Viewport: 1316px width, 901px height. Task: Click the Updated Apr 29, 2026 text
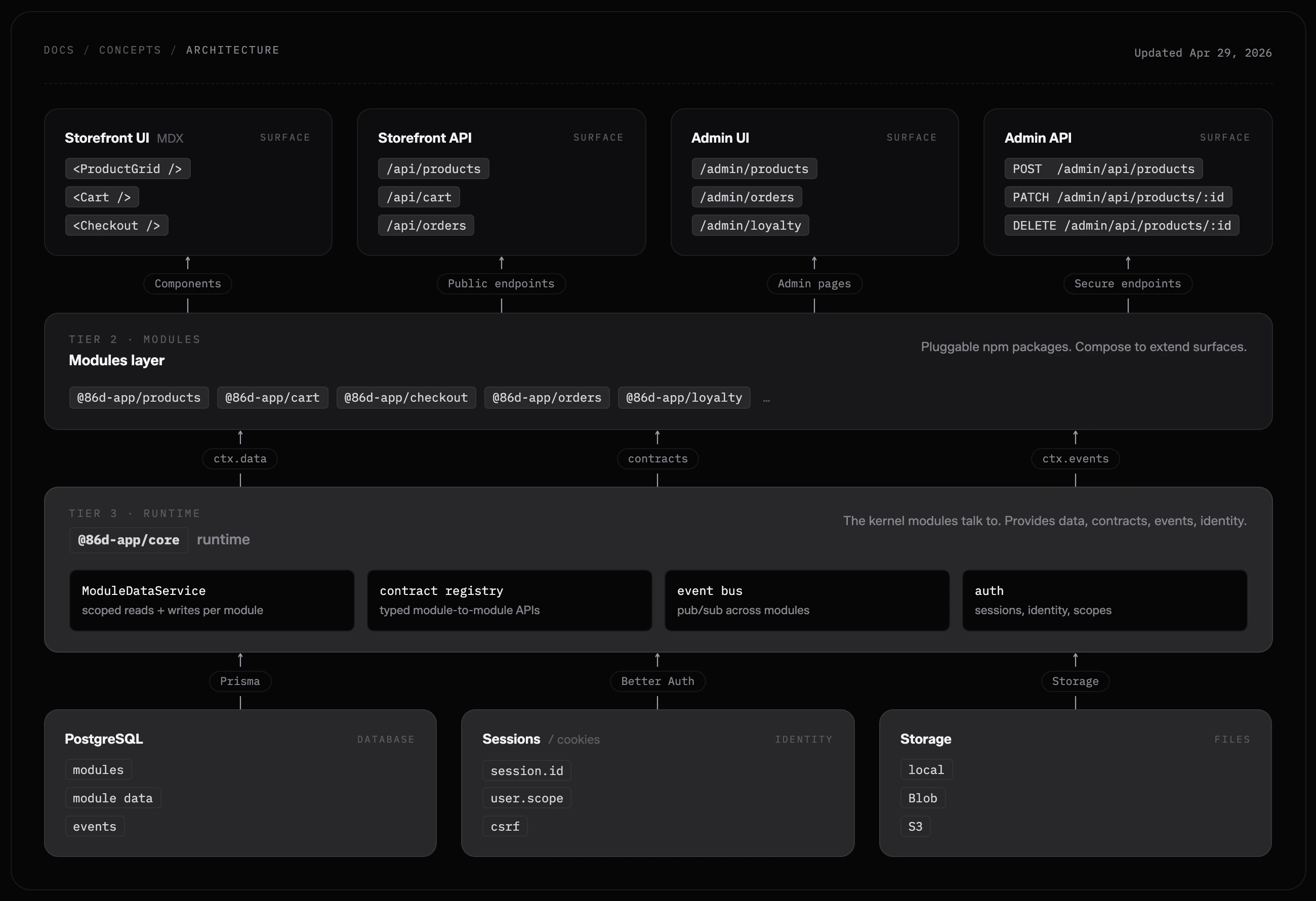(x=1203, y=53)
